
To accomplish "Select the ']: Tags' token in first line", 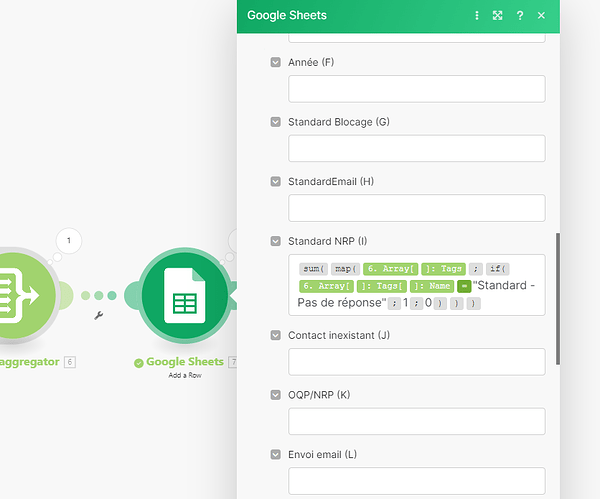I will point(443,269).
